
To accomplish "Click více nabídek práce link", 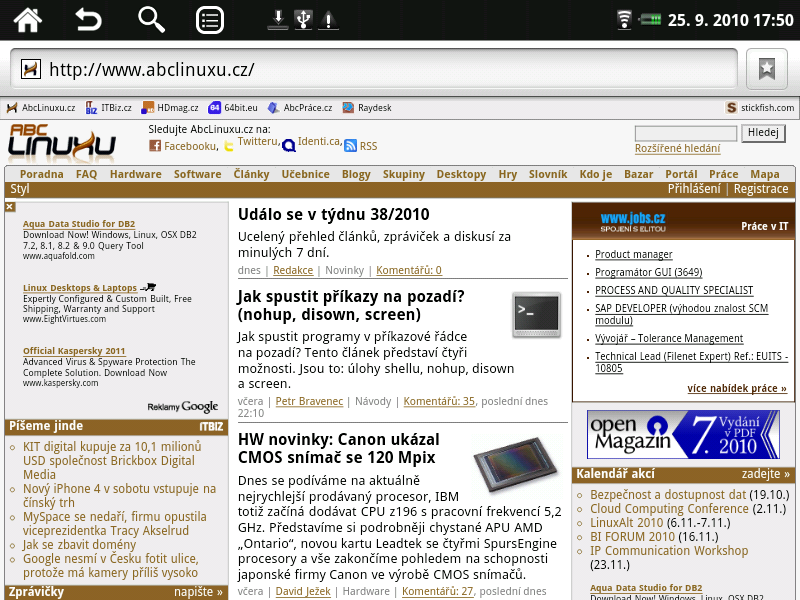I will pyautogui.click(x=737, y=389).
